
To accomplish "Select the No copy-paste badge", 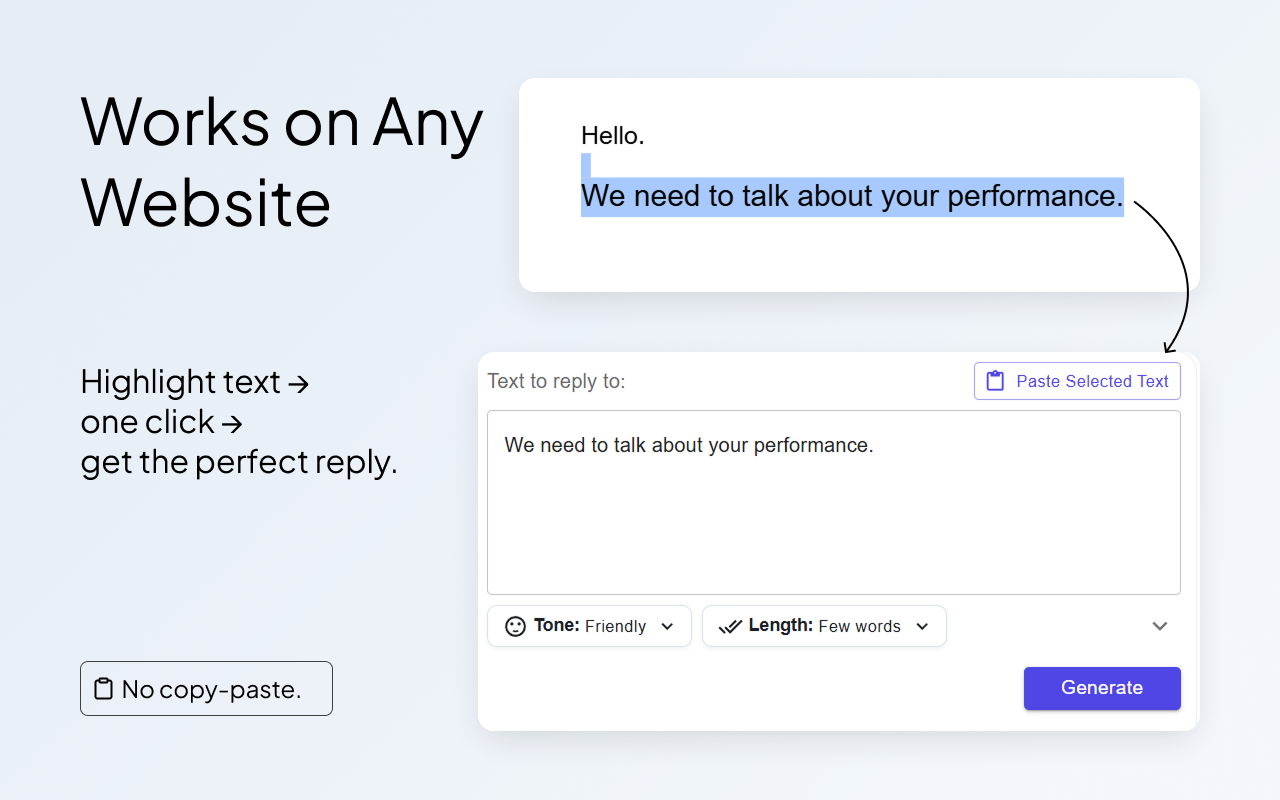I will 206,688.
